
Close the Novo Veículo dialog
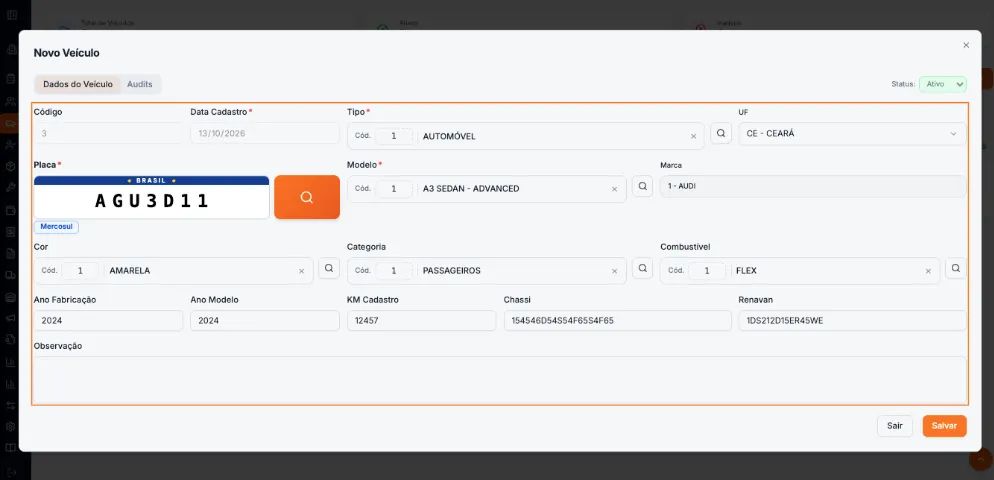coord(966,45)
